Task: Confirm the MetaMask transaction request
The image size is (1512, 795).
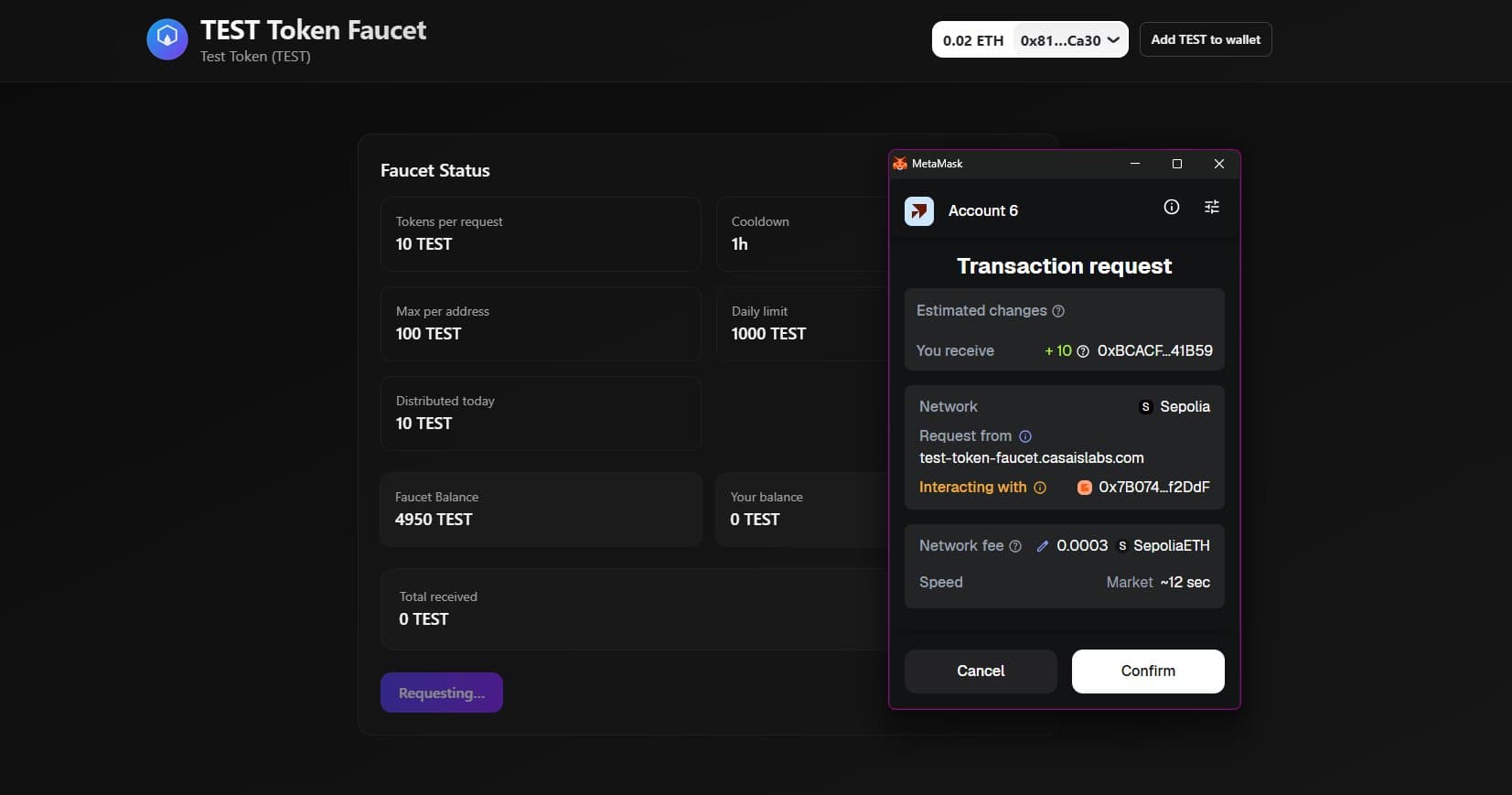Action: [x=1148, y=671]
